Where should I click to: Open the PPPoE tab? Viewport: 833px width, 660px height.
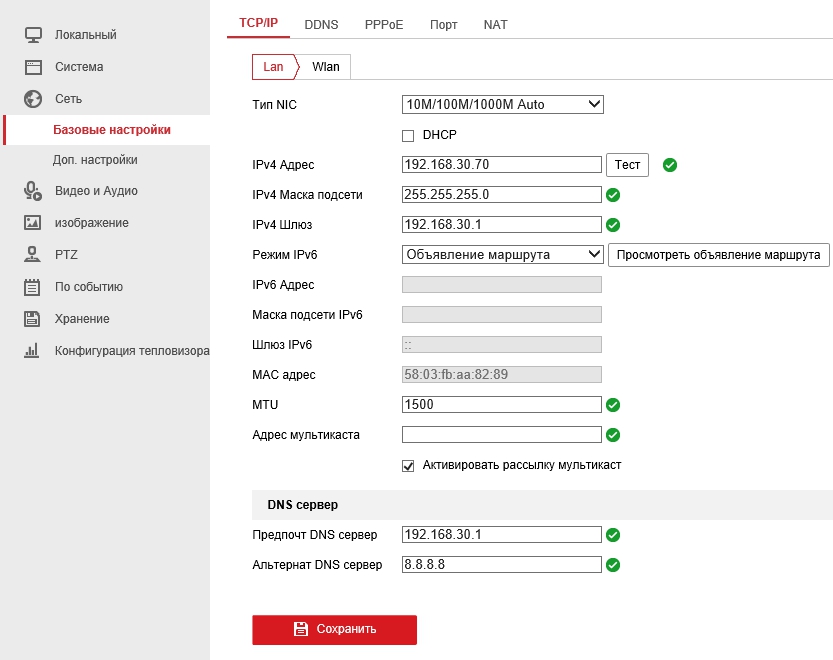(x=384, y=24)
